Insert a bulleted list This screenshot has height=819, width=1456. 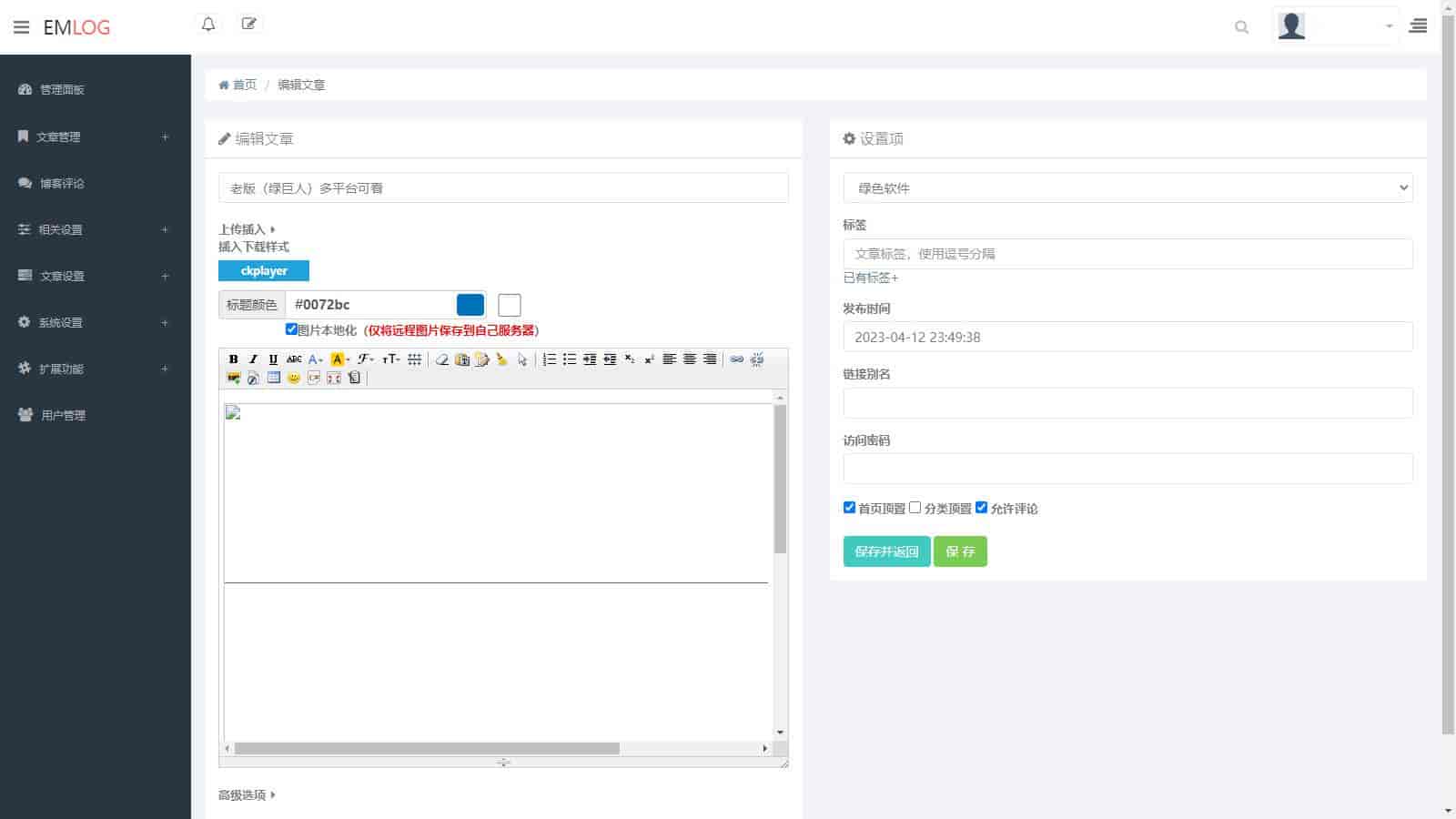point(570,359)
